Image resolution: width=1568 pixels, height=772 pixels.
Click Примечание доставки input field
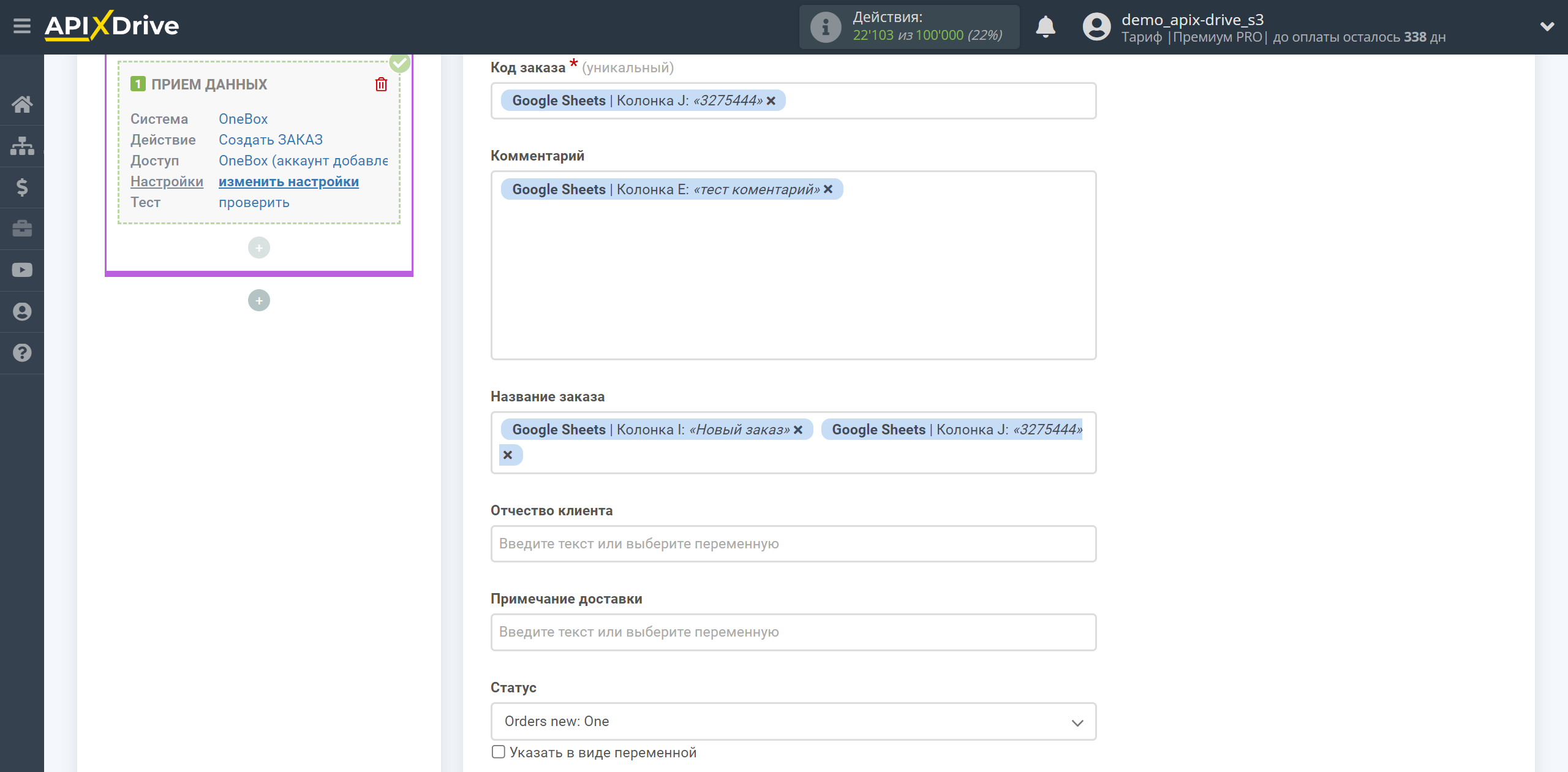coord(793,632)
